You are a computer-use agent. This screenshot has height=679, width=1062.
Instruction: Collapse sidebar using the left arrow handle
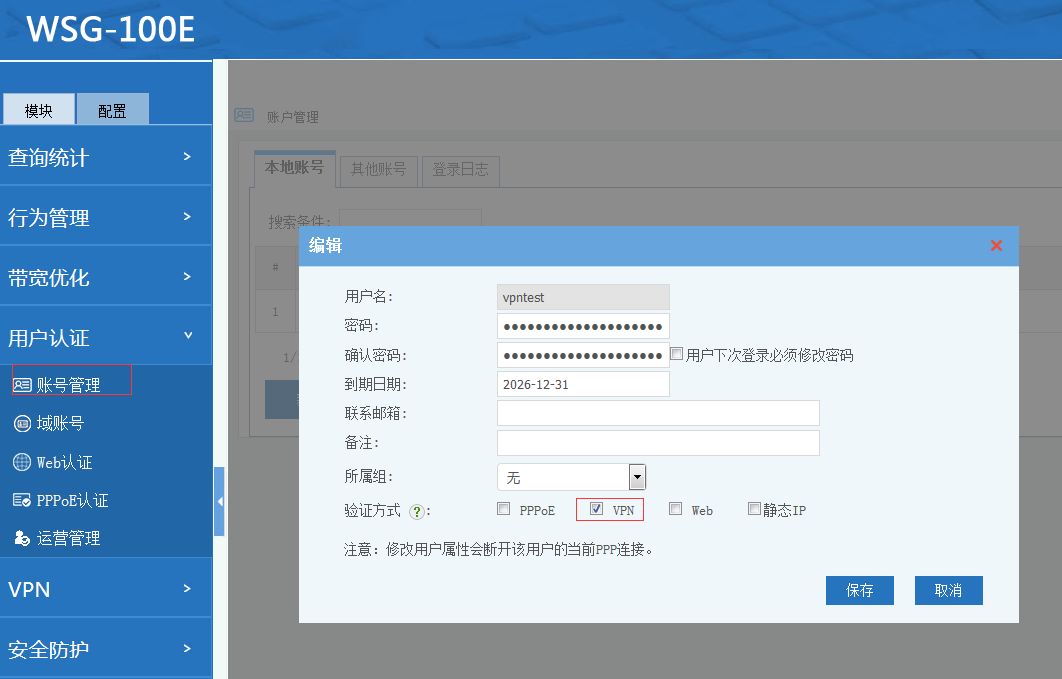click(x=219, y=501)
